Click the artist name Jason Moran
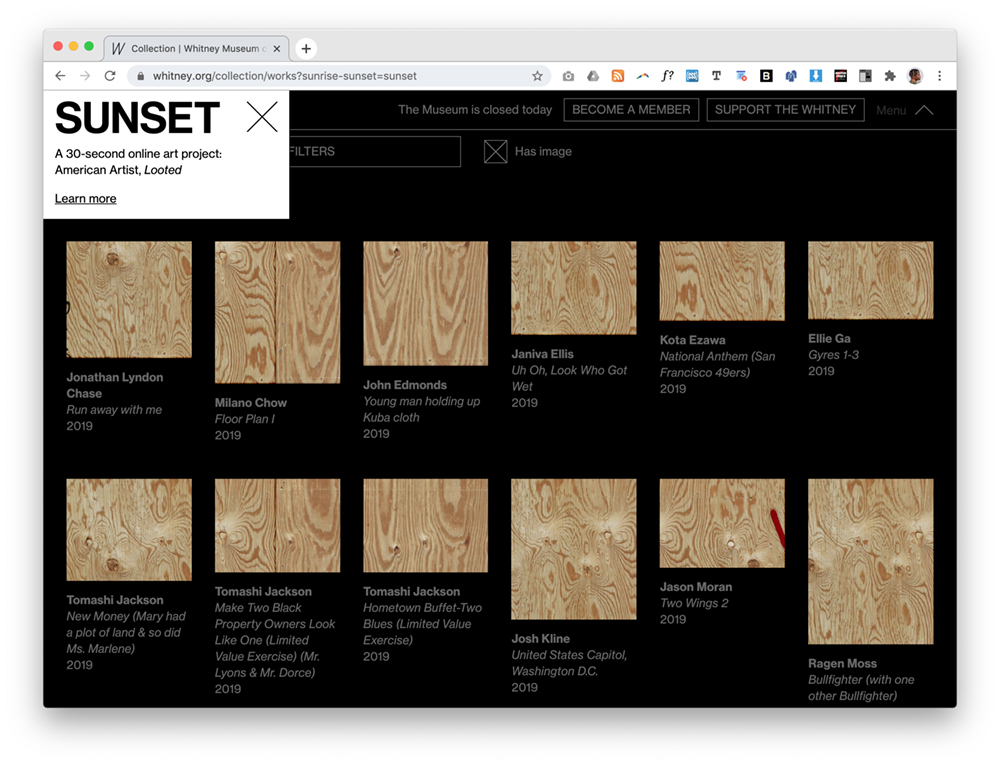The width and height of the screenshot is (1000, 765). 696,587
